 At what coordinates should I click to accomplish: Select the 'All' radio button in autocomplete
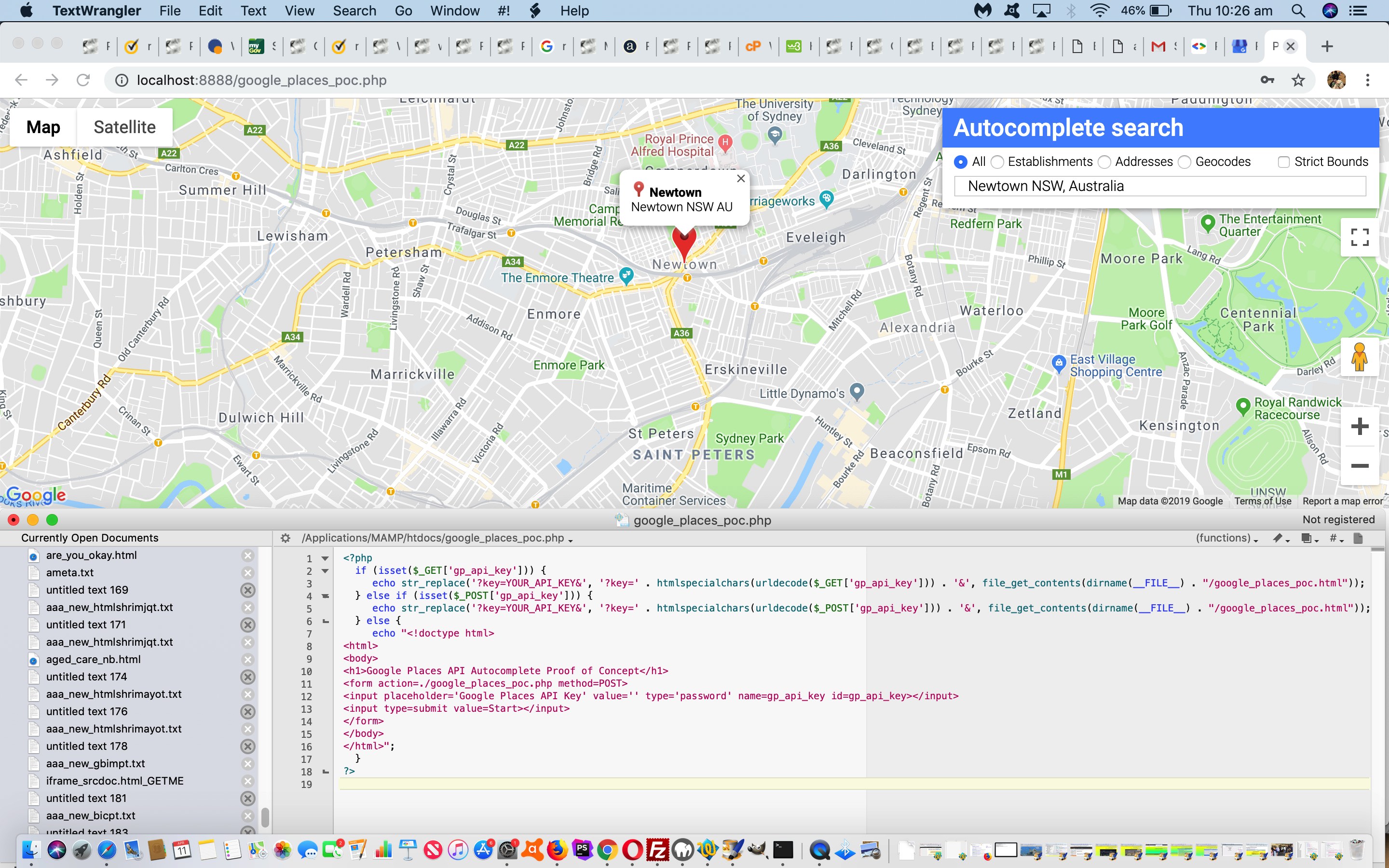coord(961,162)
